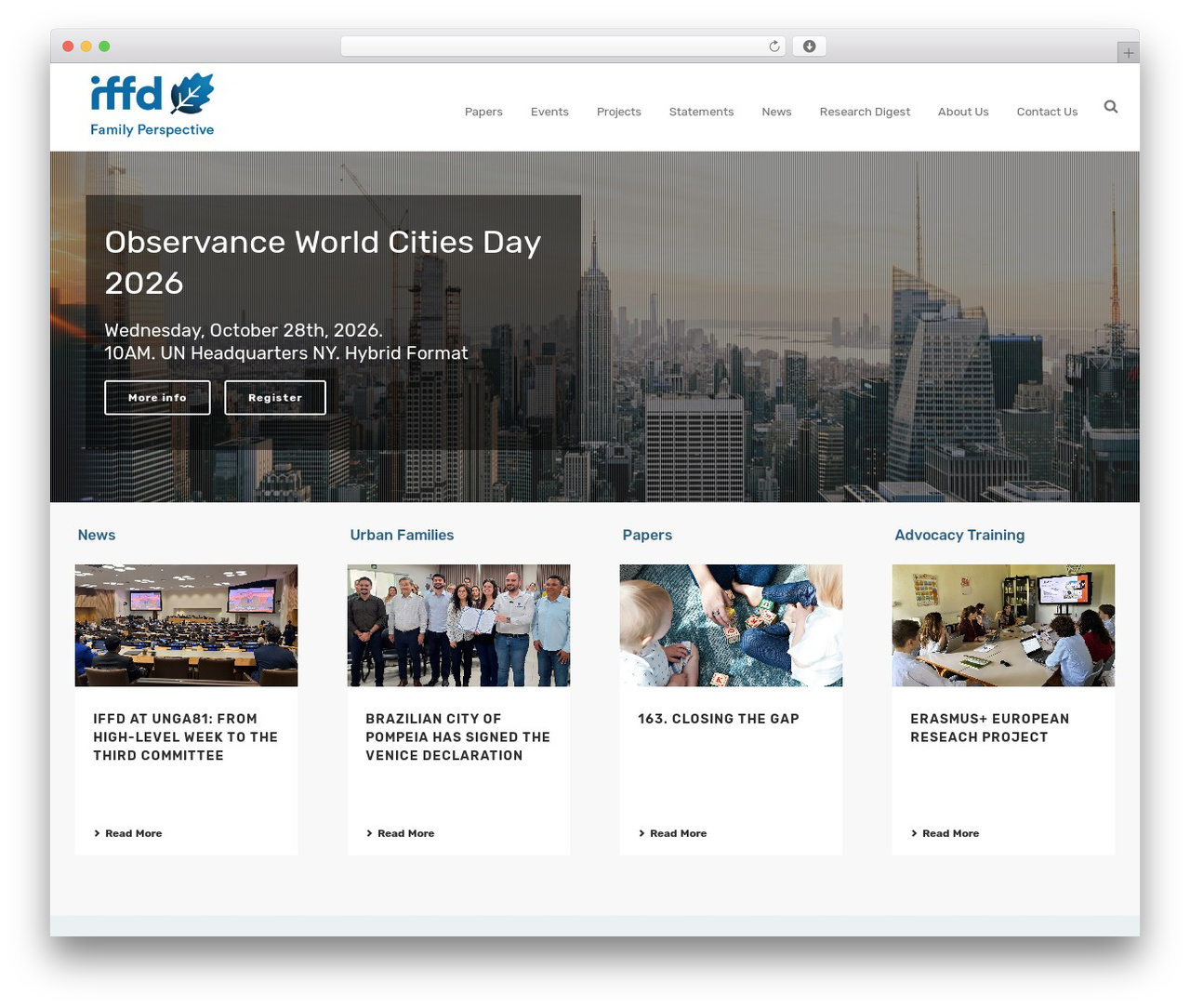Go to the Research Digest page
The height and width of the screenshot is (1008, 1190).
coord(865,112)
